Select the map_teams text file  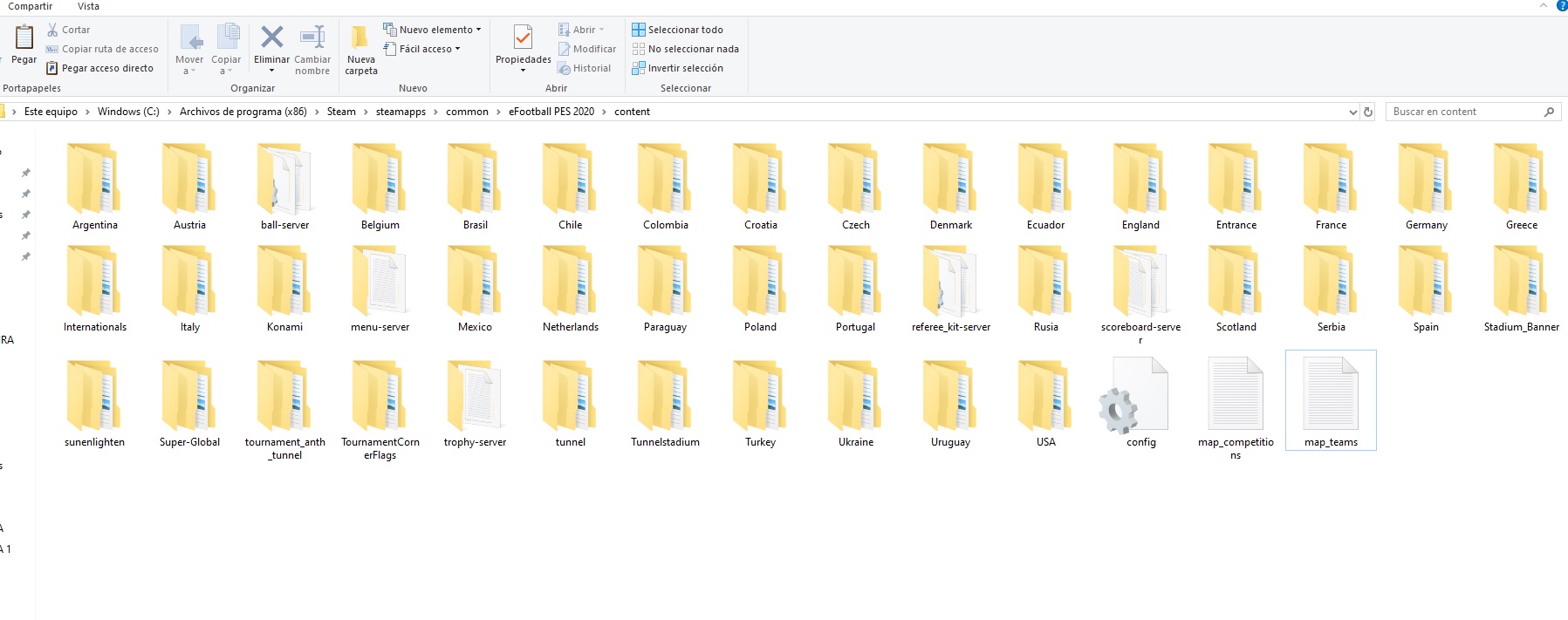pos(1331,400)
